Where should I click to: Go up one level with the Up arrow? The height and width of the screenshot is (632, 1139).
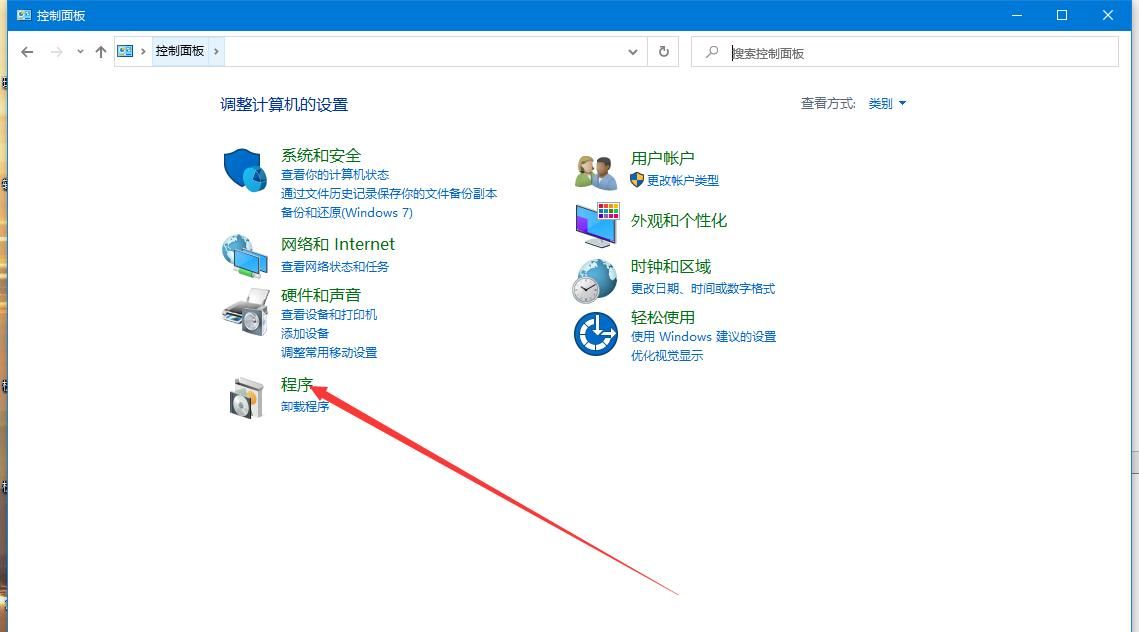[x=101, y=52]
